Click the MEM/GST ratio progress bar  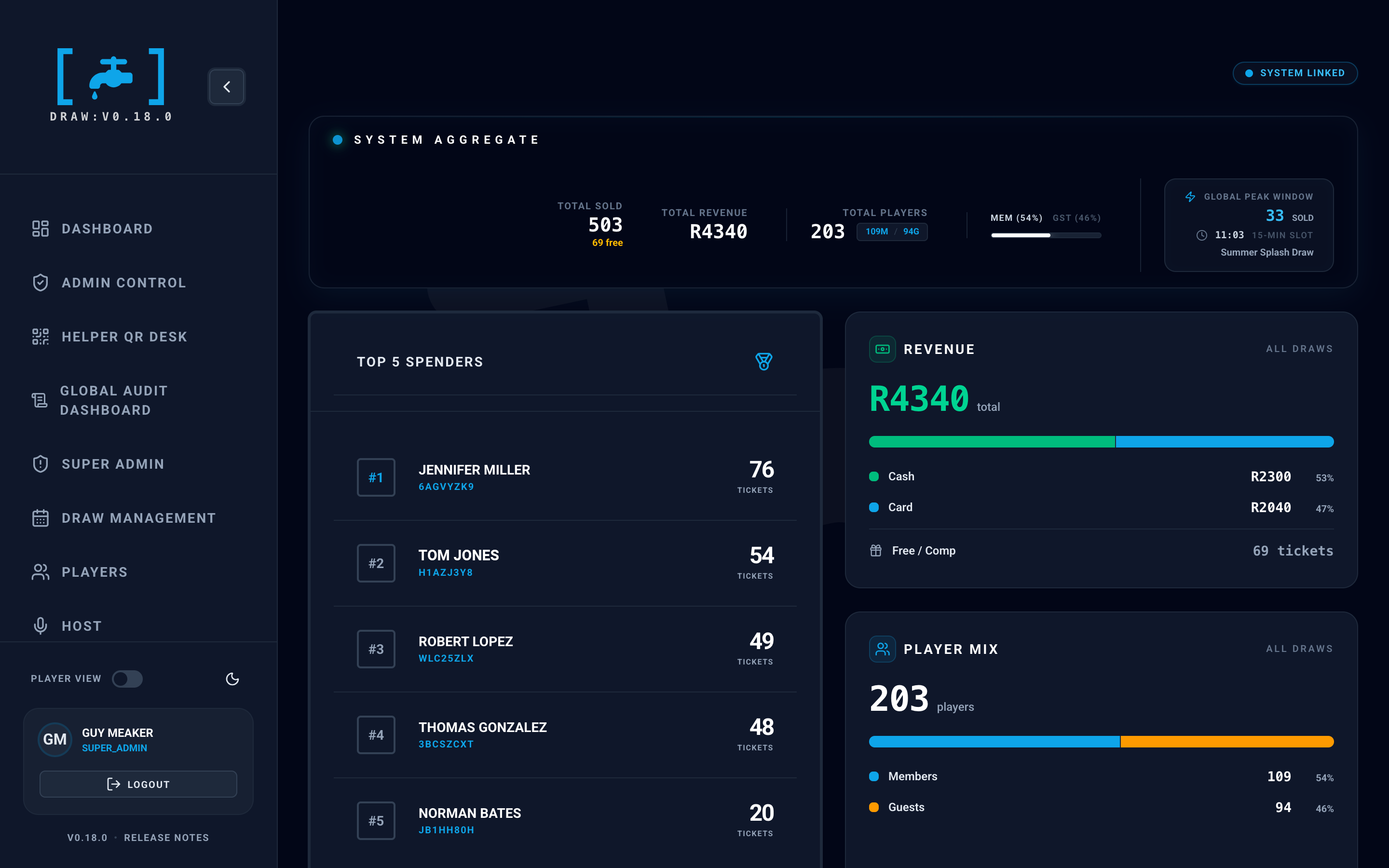[1046, 235]
